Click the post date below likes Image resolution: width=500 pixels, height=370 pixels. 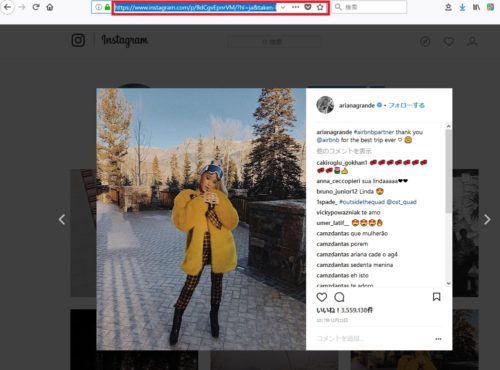pyautogui.click(x=332, y=320)
